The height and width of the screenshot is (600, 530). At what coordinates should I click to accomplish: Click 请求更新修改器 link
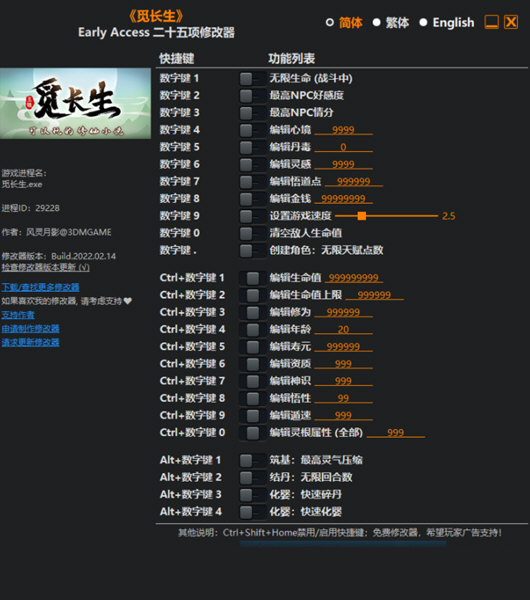click(30, 342)
